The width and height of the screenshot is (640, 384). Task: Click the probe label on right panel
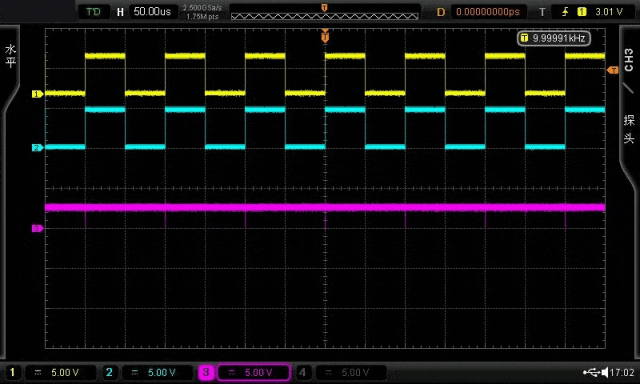pyautogui.click(x=629, y=129)
